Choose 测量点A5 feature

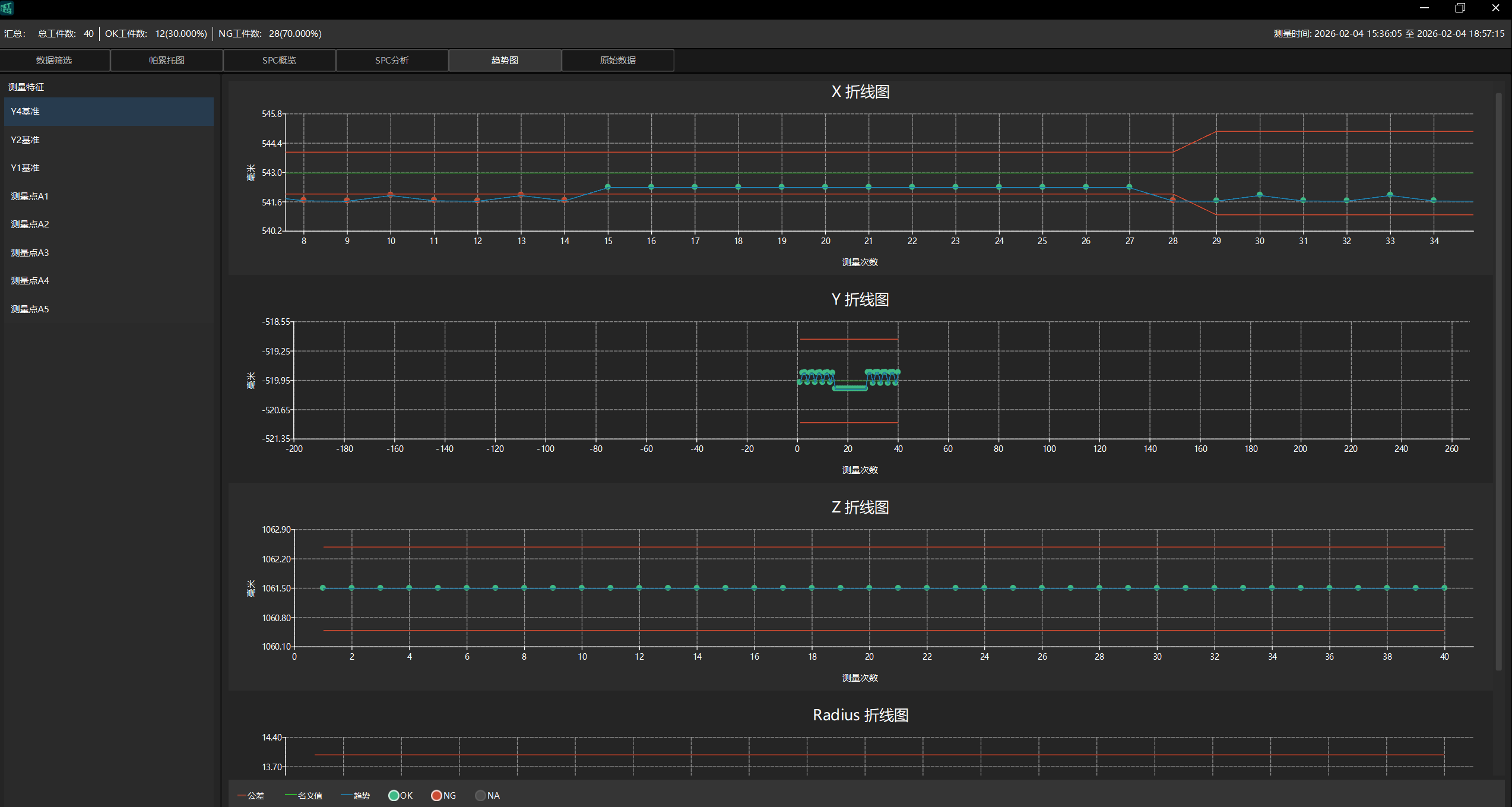30,309
